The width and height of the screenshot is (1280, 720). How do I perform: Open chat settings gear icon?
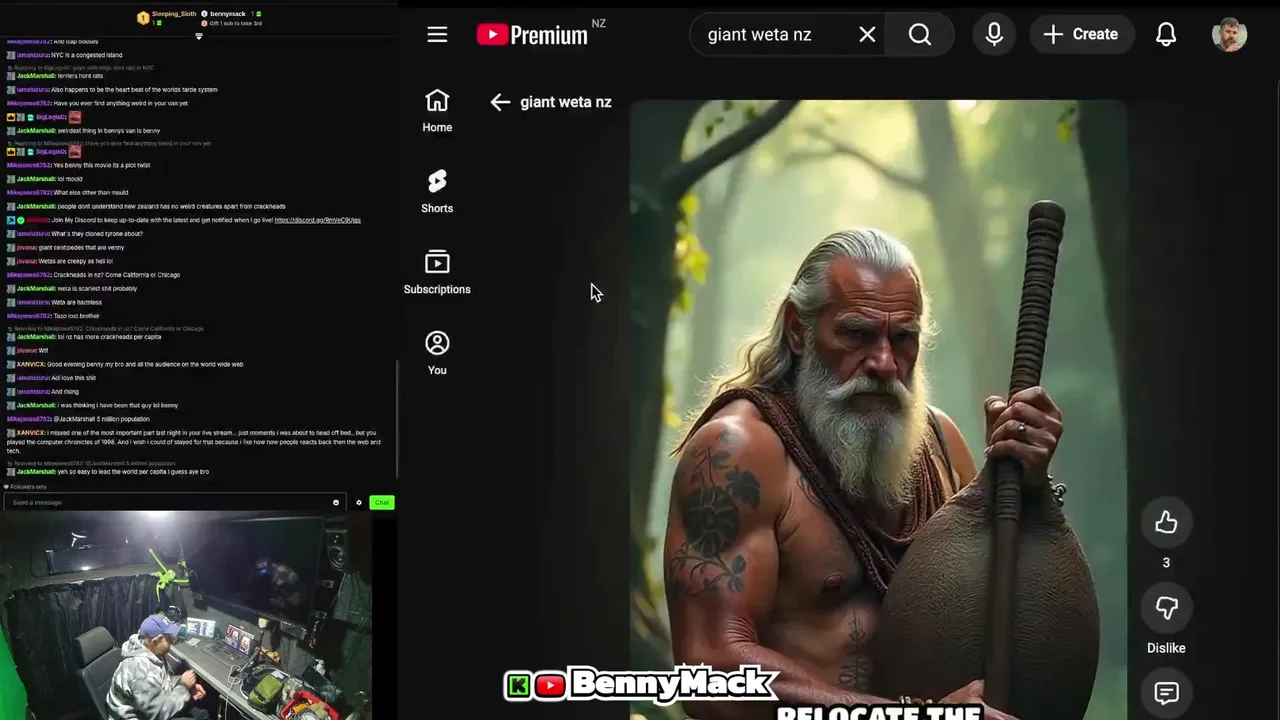pyautogui.click(x=359, y=502)
